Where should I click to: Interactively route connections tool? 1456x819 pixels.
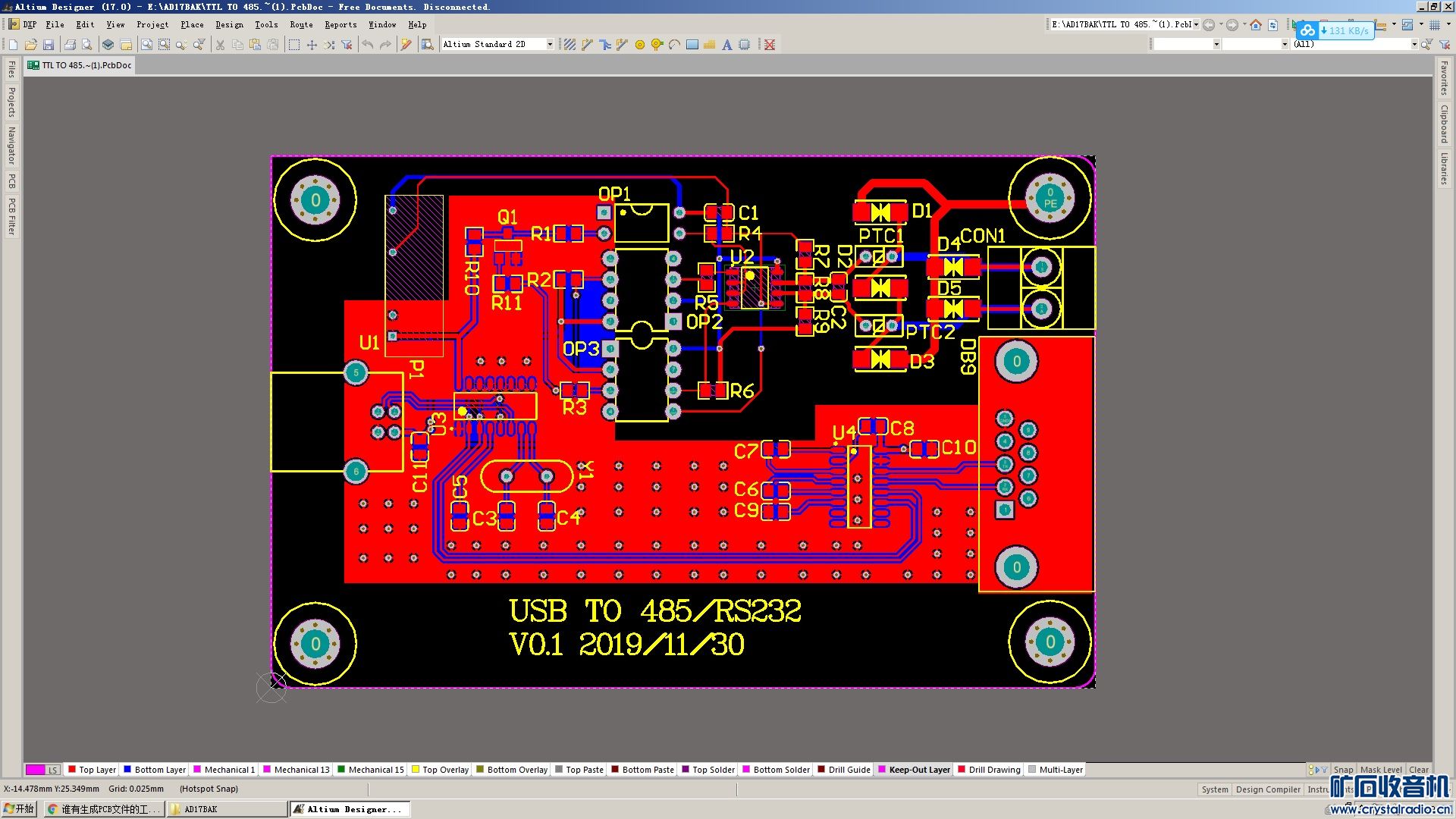pyautogui.click(x=587, y=45)
